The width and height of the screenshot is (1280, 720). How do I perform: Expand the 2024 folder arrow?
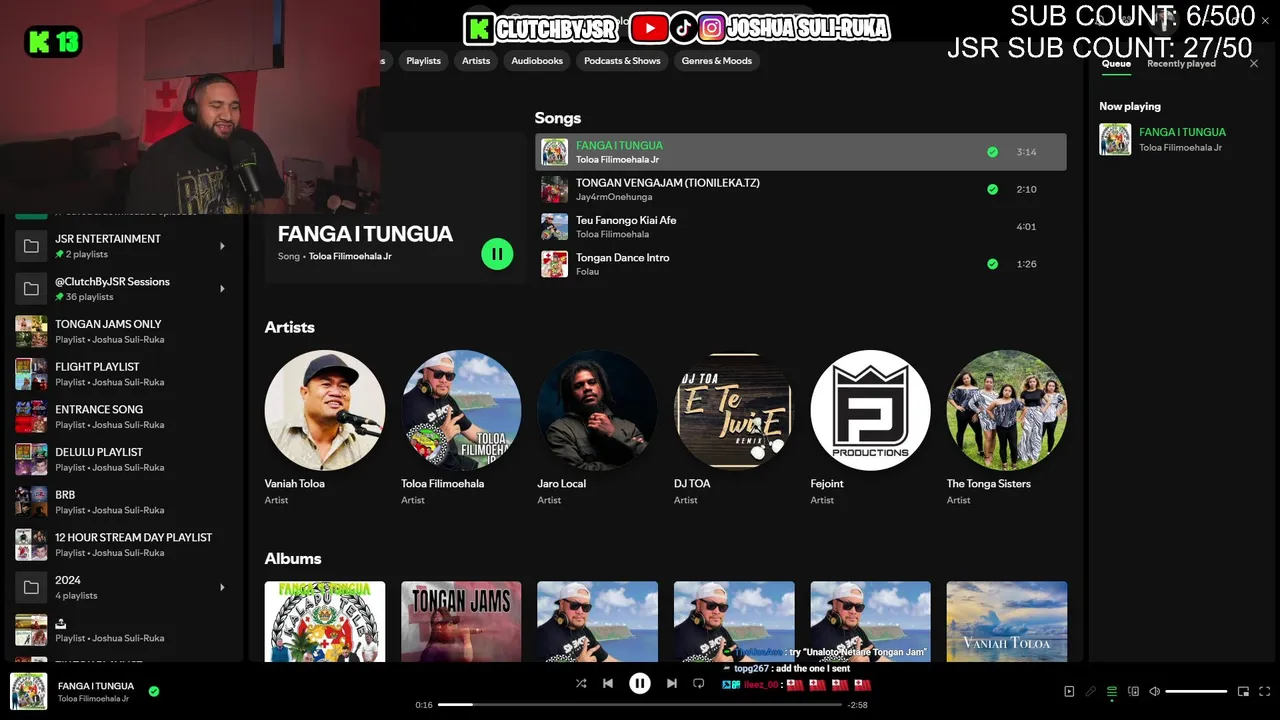tap(222, 587)
